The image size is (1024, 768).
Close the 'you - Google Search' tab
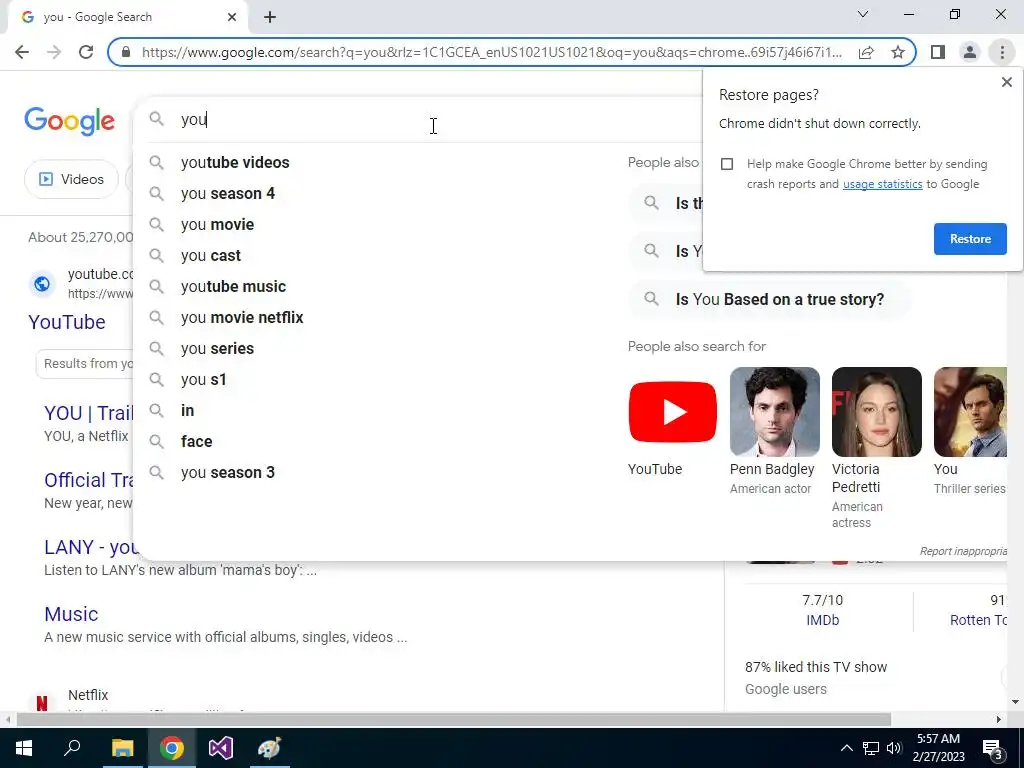tap(232, 17)
